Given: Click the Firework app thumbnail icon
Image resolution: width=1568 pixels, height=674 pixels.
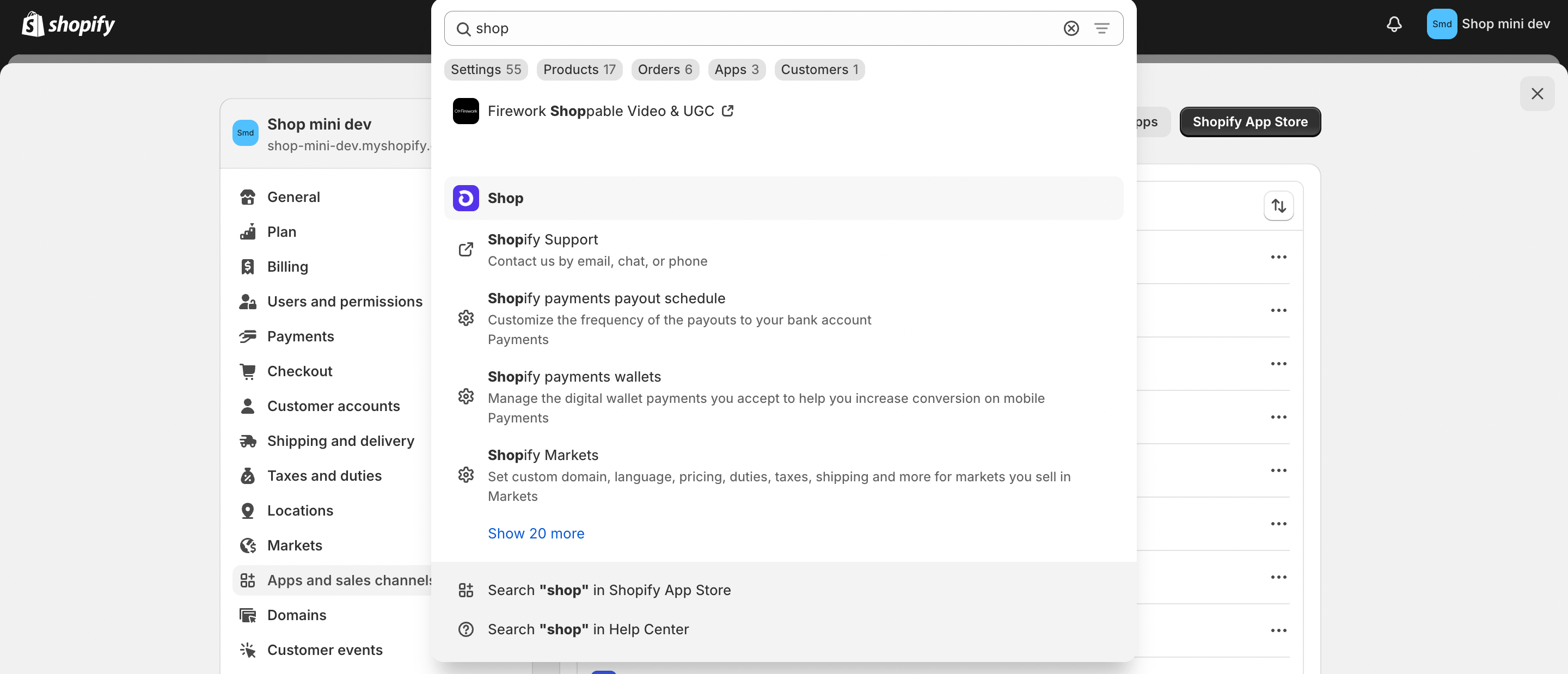Looking at the screenshot, I should tap(465, 112).
